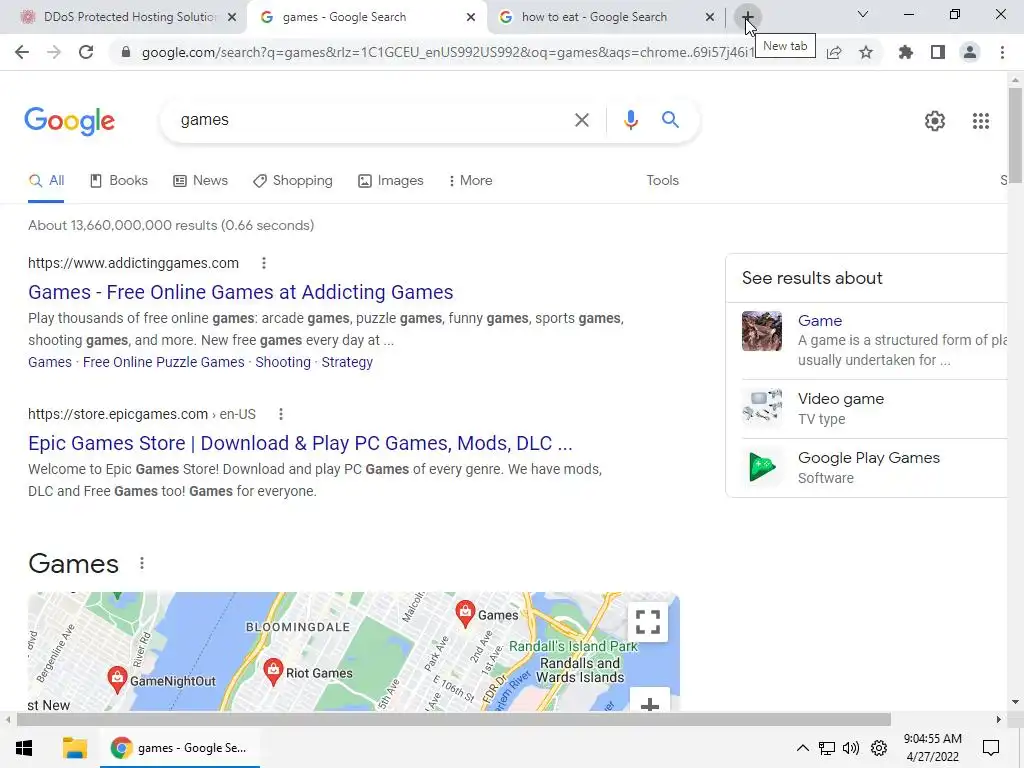The height and width of the screenshot is (768, 1024).
Task: Open Google apps grid
Action: [x=980, y=121]
